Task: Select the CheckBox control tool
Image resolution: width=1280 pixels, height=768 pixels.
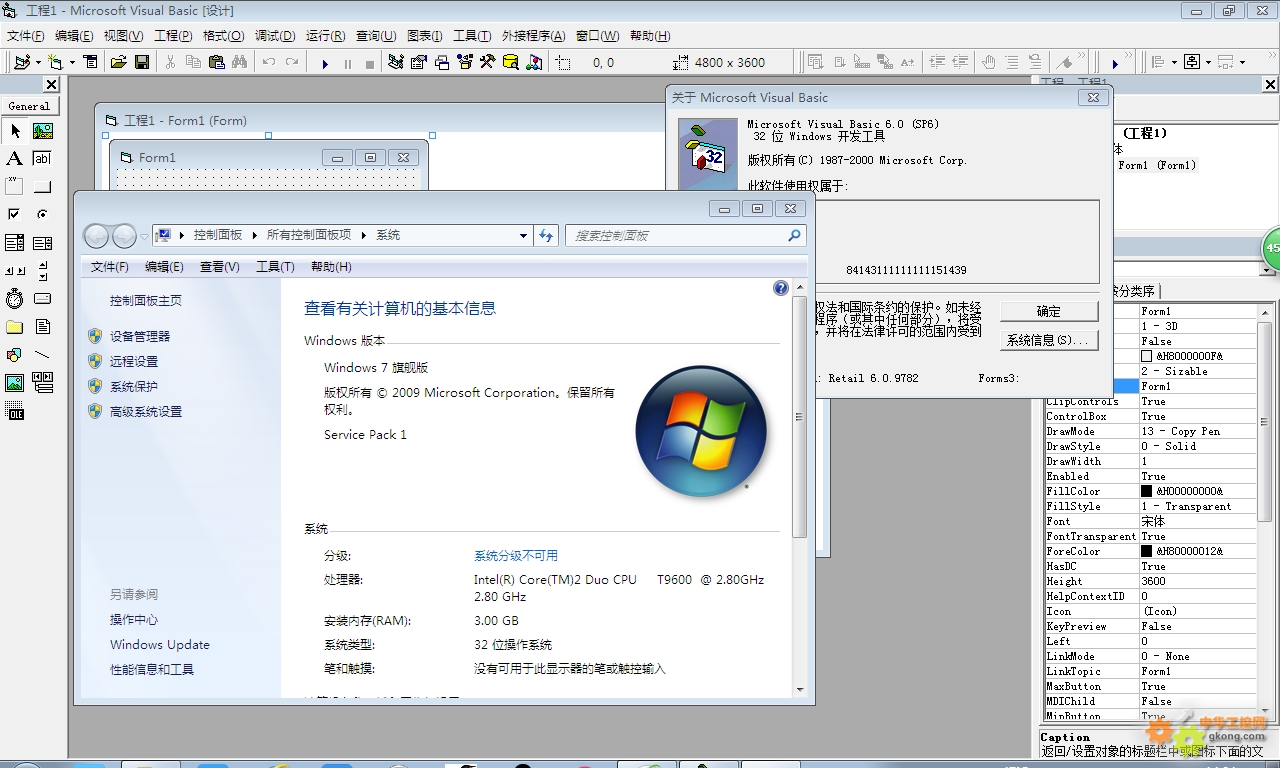Action: click(x=15, y=214)
